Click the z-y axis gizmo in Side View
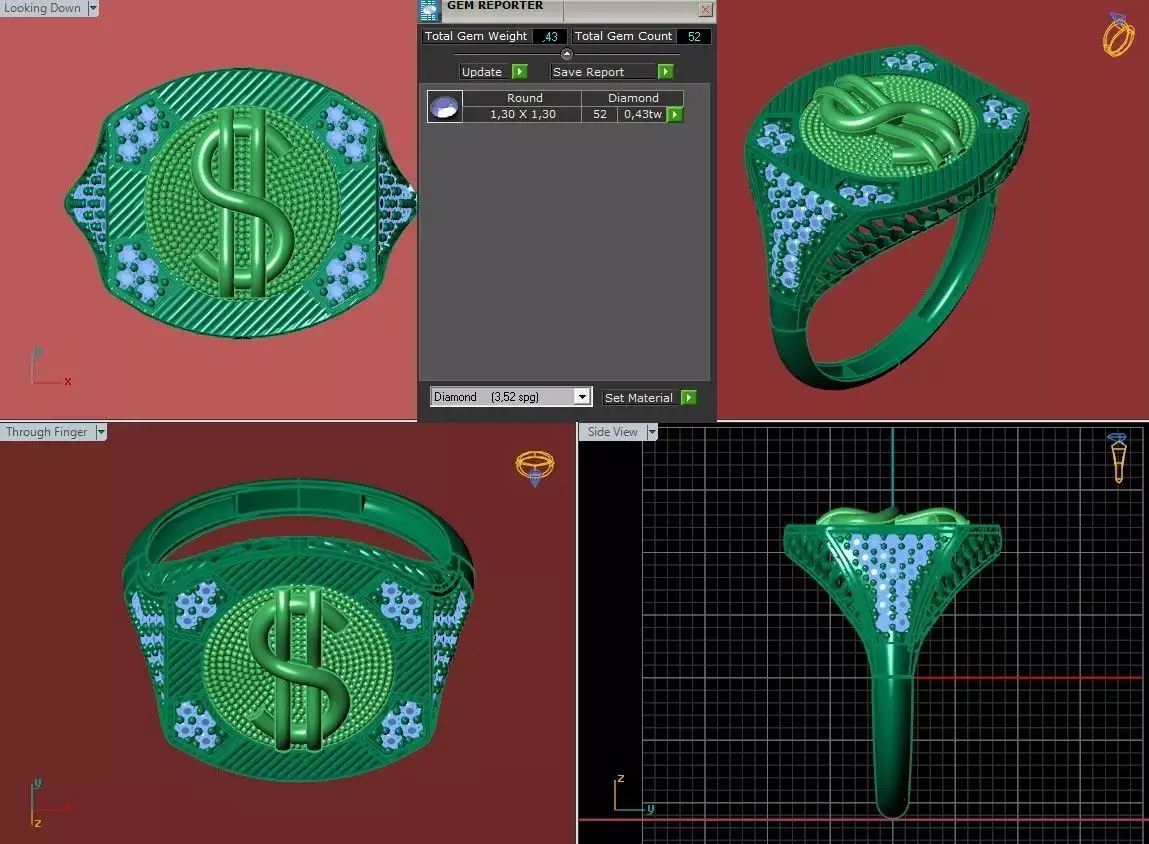The width and height of the screenshot is (1149, 844). (x=633, y=795)
